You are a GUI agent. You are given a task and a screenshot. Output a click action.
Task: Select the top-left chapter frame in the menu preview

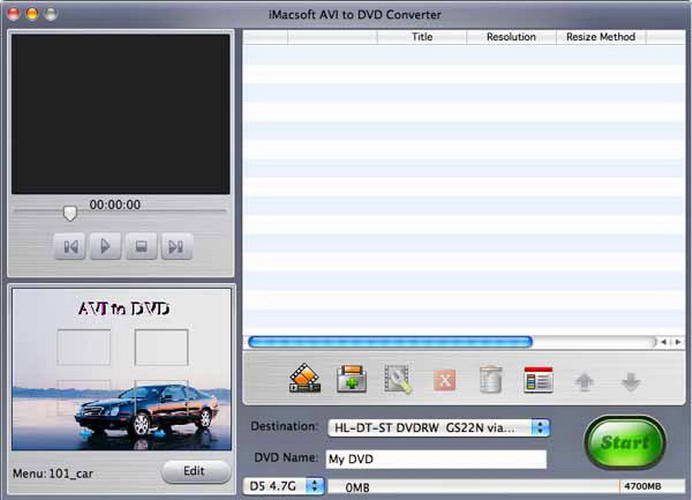83,347
